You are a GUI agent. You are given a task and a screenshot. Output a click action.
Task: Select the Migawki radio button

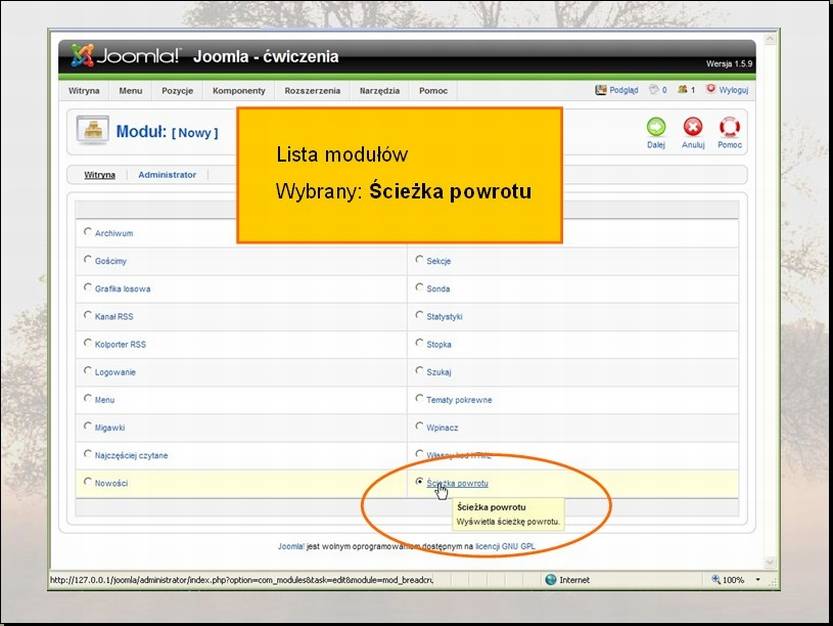point(88,426)
